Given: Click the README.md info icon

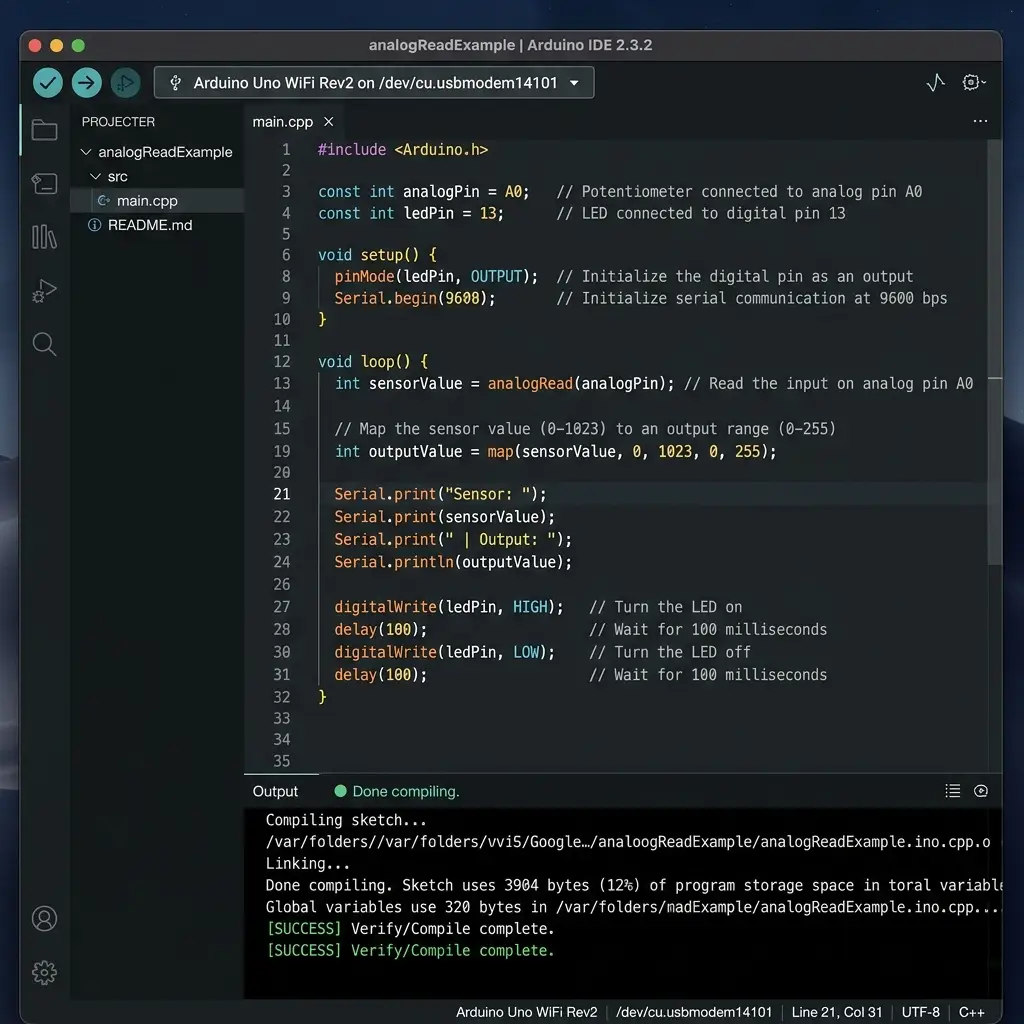Looking at the screenshot, I should 95,225.
